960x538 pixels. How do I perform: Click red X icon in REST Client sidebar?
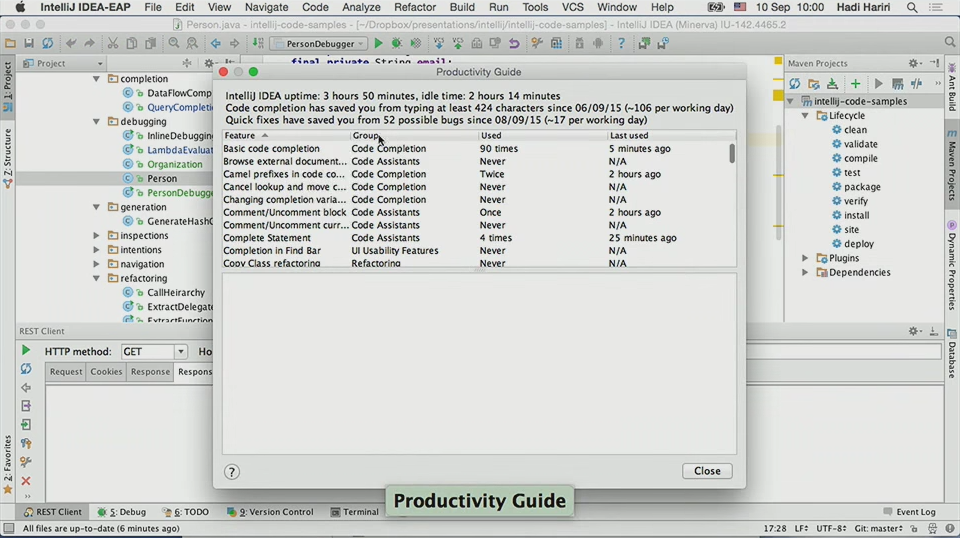tap(26, 481)
